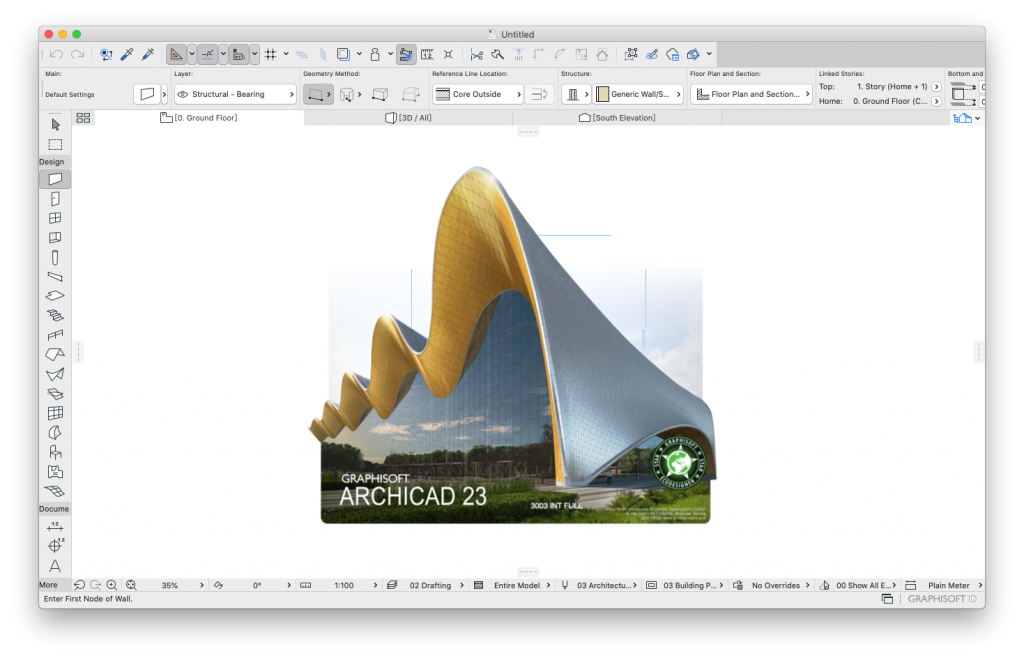The height and width of the screenshot is (660, 1024).
Task: Click the Split scissors icon
Action: [x=477, y=54]
